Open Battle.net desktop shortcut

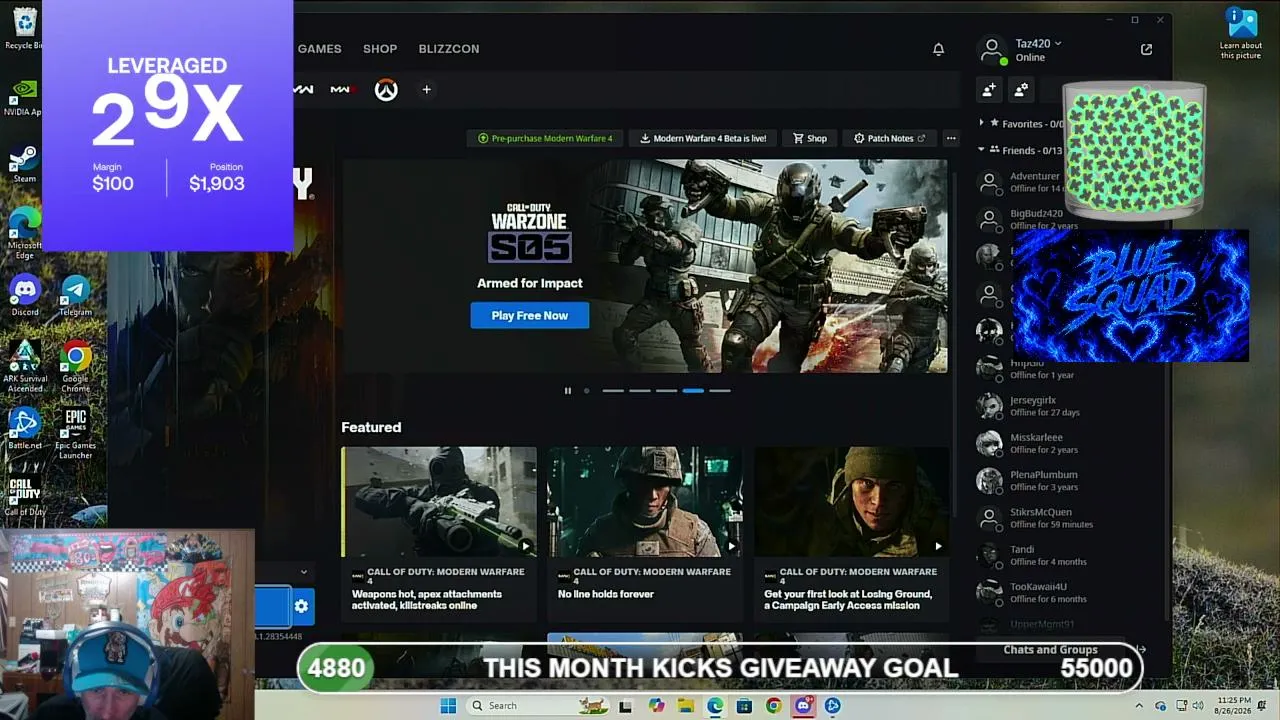[x=24, y=428]
